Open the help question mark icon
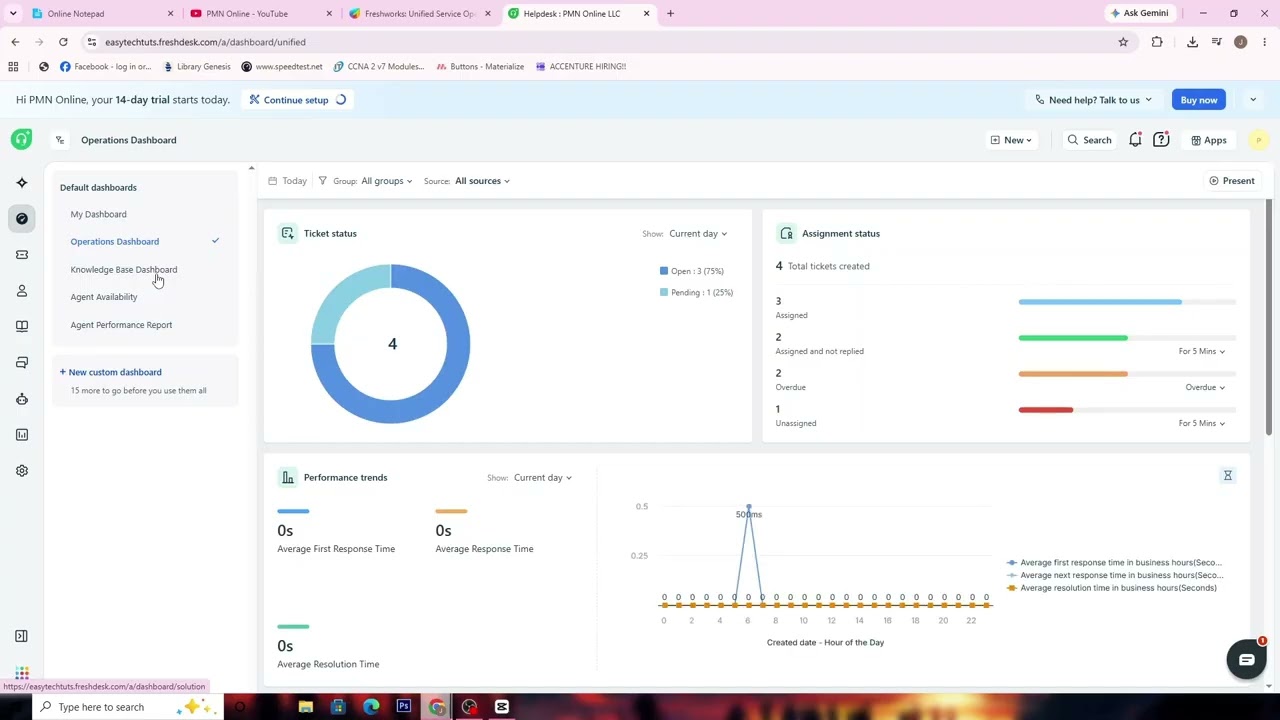 point(1161,140)
